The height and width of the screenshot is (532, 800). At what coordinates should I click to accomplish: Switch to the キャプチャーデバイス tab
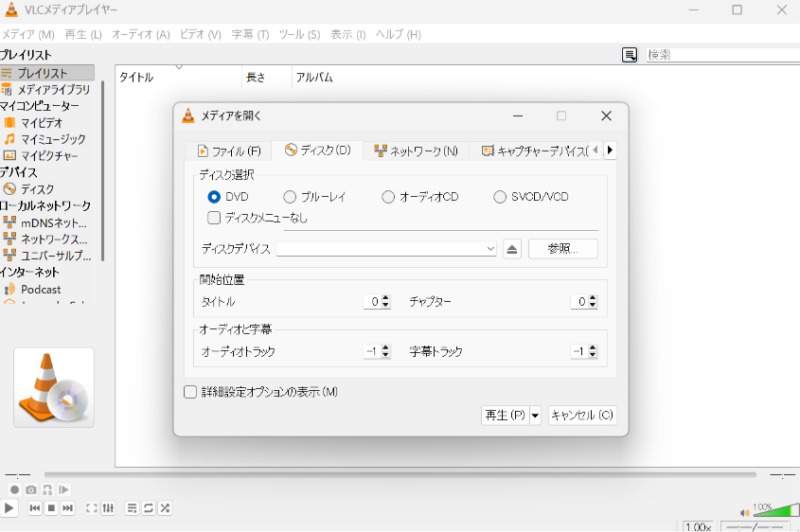coord(535,151)
